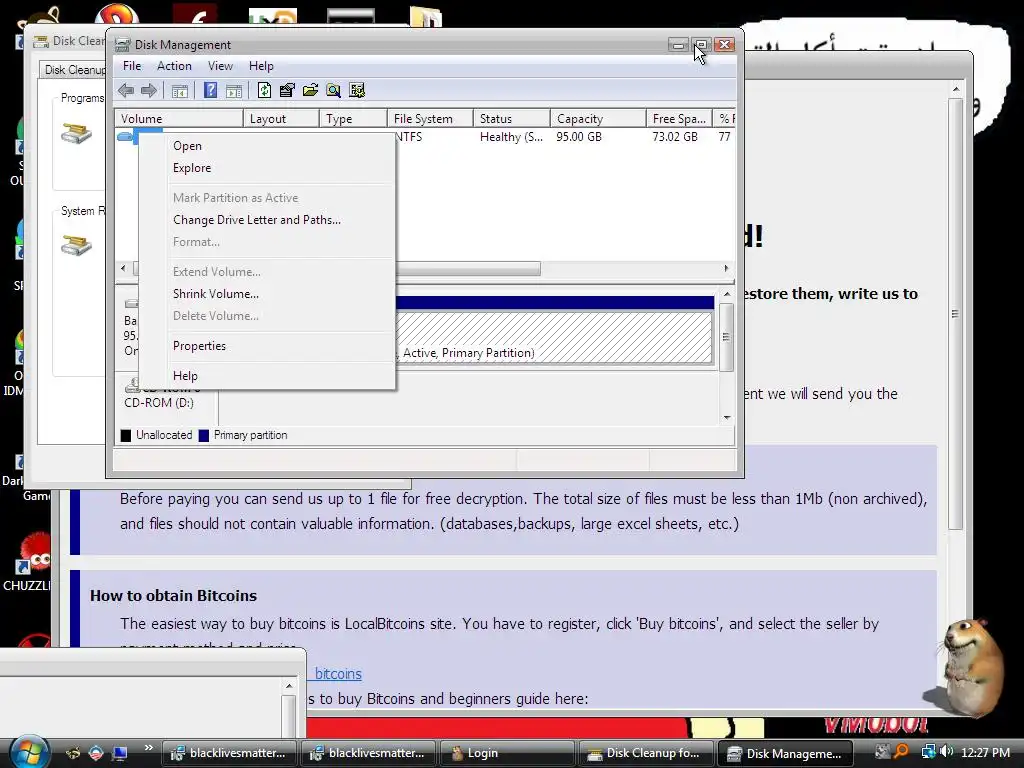The width and height of the screenshot is (1024, 768).
Task: Click Disk Management taskbar button
Action: (x=785, y=753)
